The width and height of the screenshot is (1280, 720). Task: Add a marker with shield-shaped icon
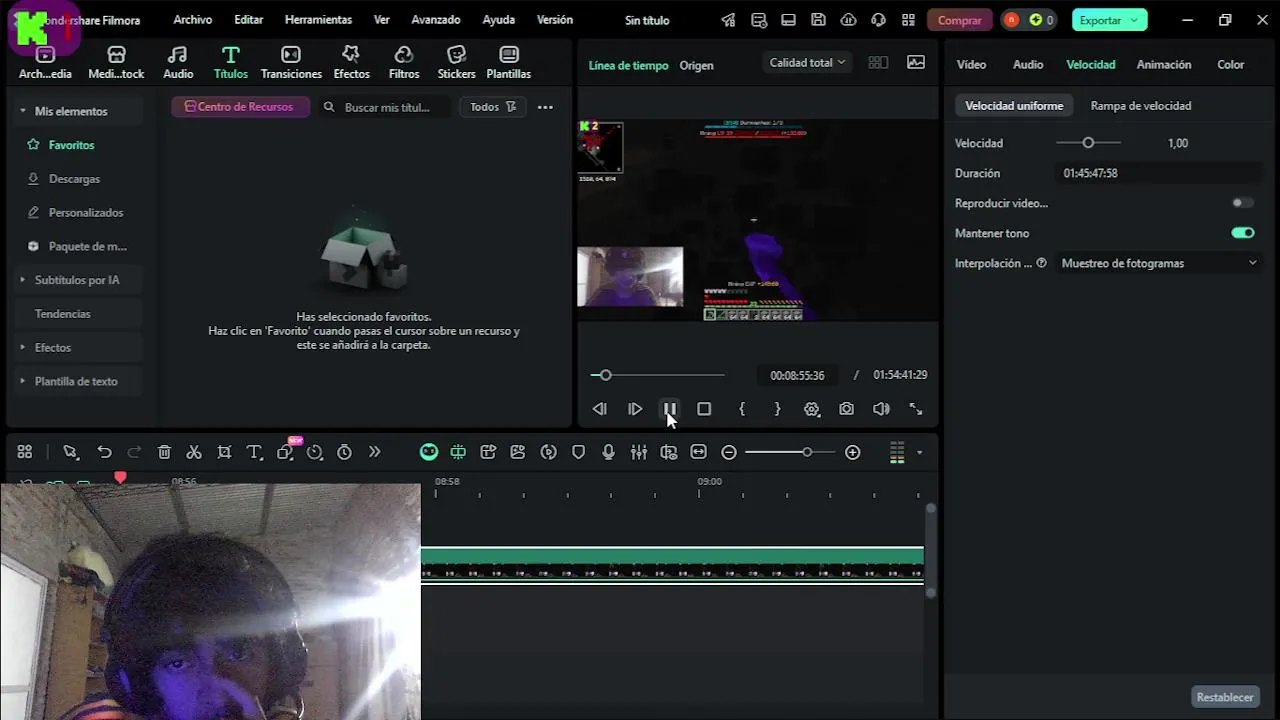[x=578, y=452]
